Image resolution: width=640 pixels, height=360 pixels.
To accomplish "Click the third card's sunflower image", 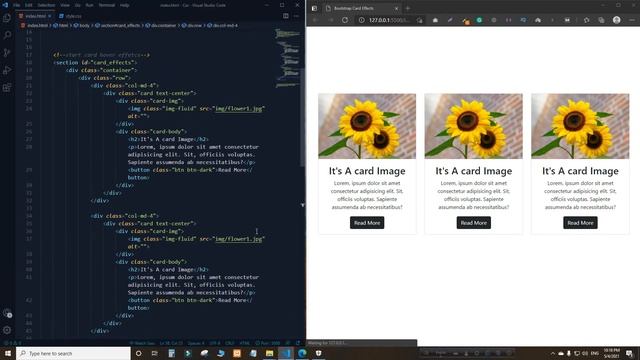I will [580, 126].
